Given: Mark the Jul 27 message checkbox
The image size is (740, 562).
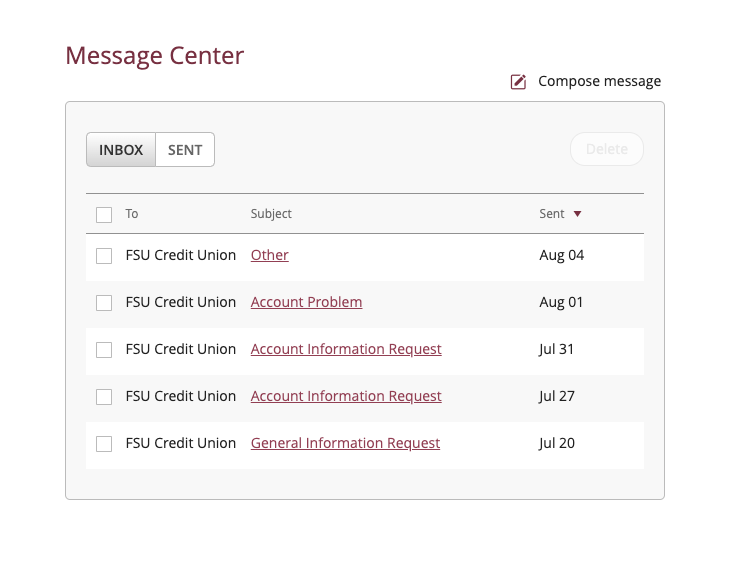Looking at the screenshot, I should tap(104, 397).
